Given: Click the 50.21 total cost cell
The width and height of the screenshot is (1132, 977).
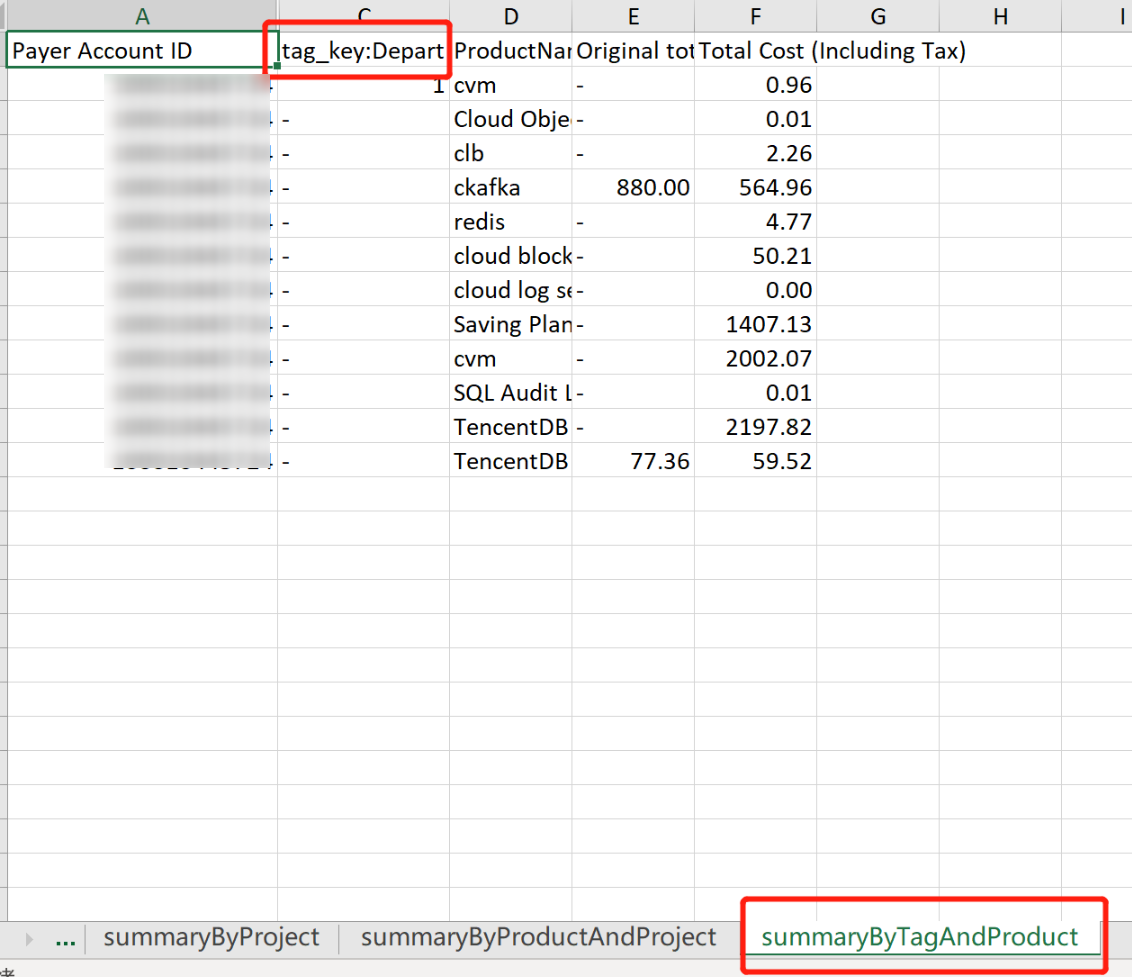Looking at the screenshot, I should (x=755, y=256).
